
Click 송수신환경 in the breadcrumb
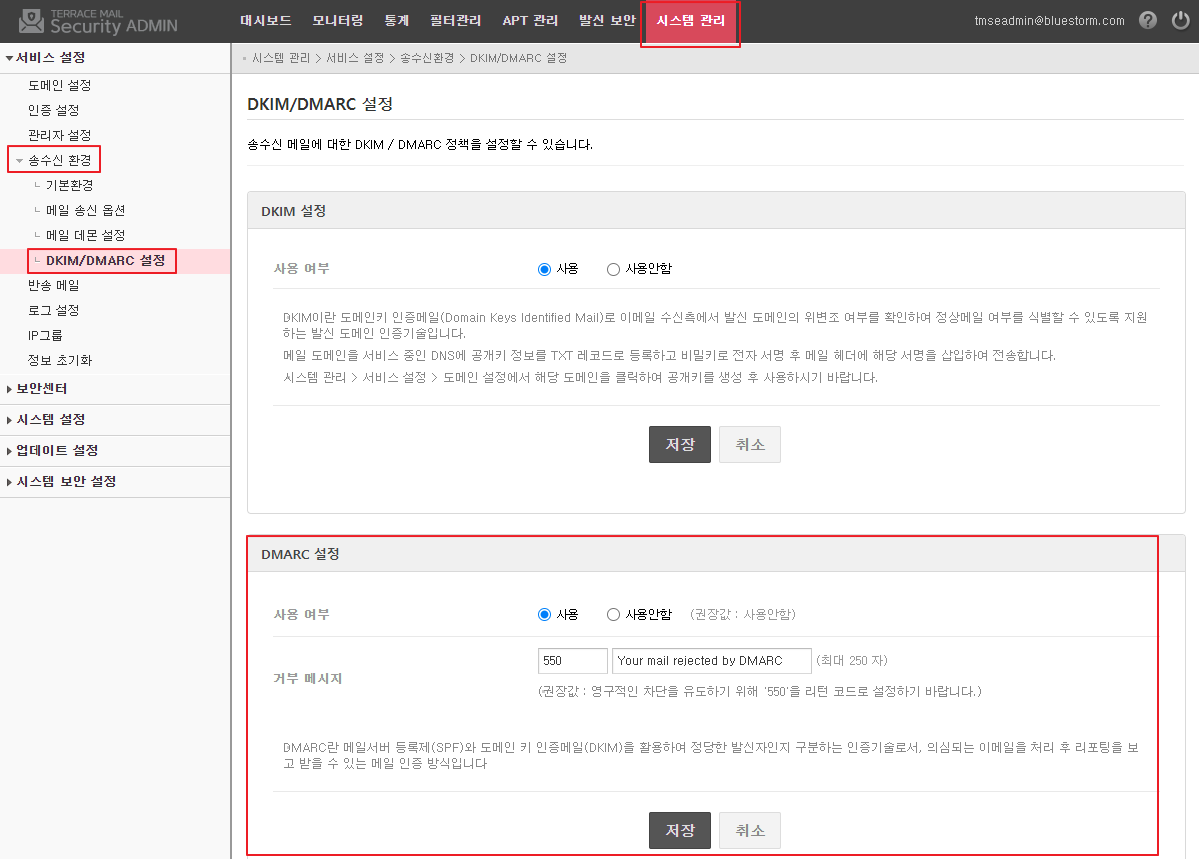coord(427,58)
